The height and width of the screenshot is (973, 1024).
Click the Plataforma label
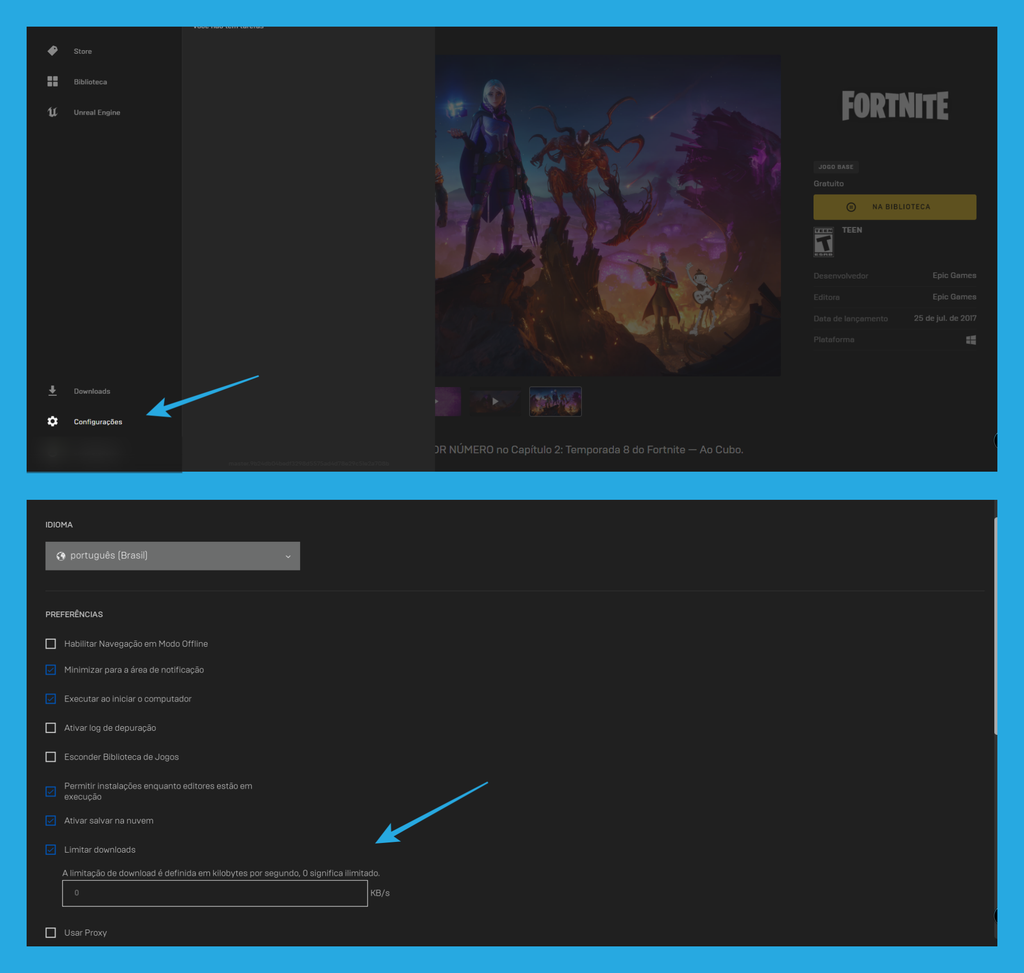(x=834, y=340)
